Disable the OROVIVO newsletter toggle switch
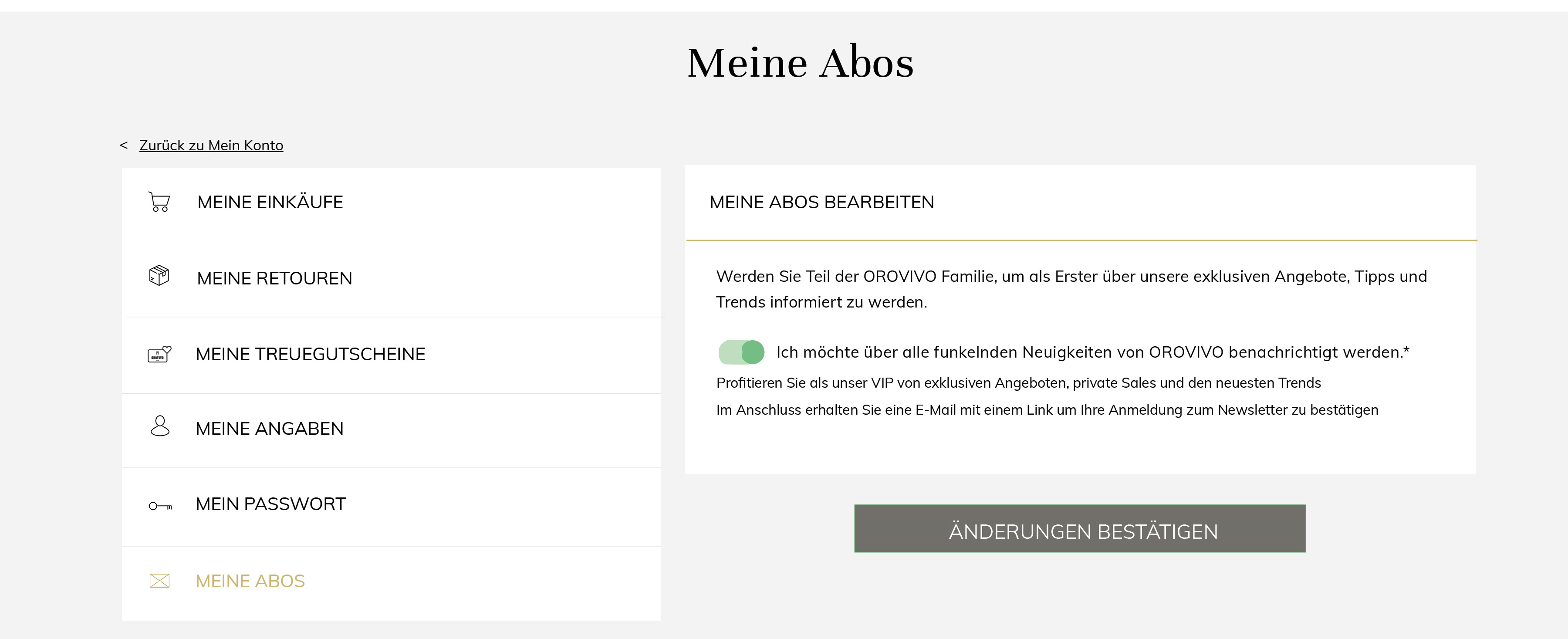1568x639 pixels. 741,352
